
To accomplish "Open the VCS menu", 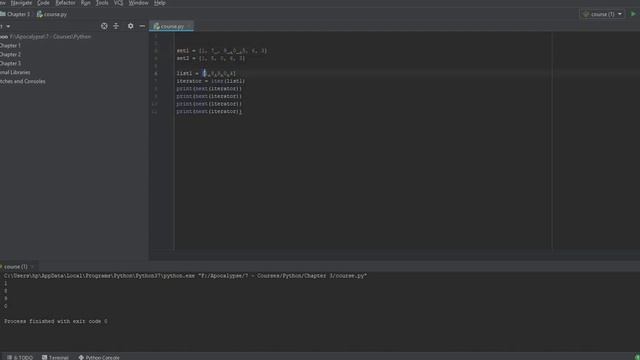I will pyautogui.click(x=118, y=3).
